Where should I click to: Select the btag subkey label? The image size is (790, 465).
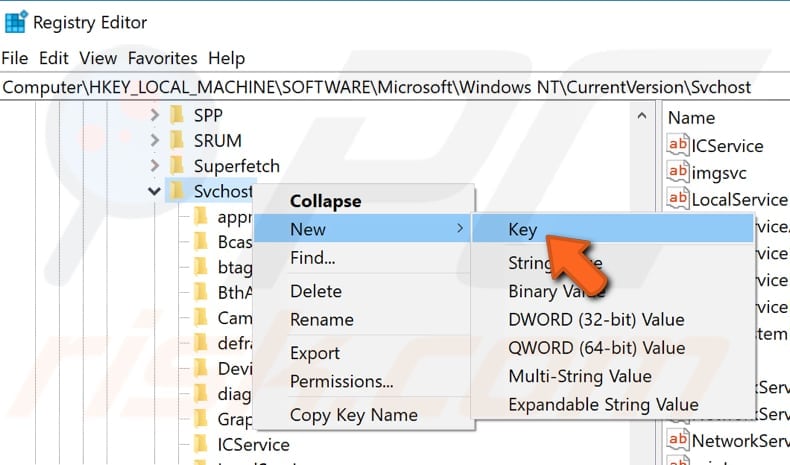pos(235,268)
